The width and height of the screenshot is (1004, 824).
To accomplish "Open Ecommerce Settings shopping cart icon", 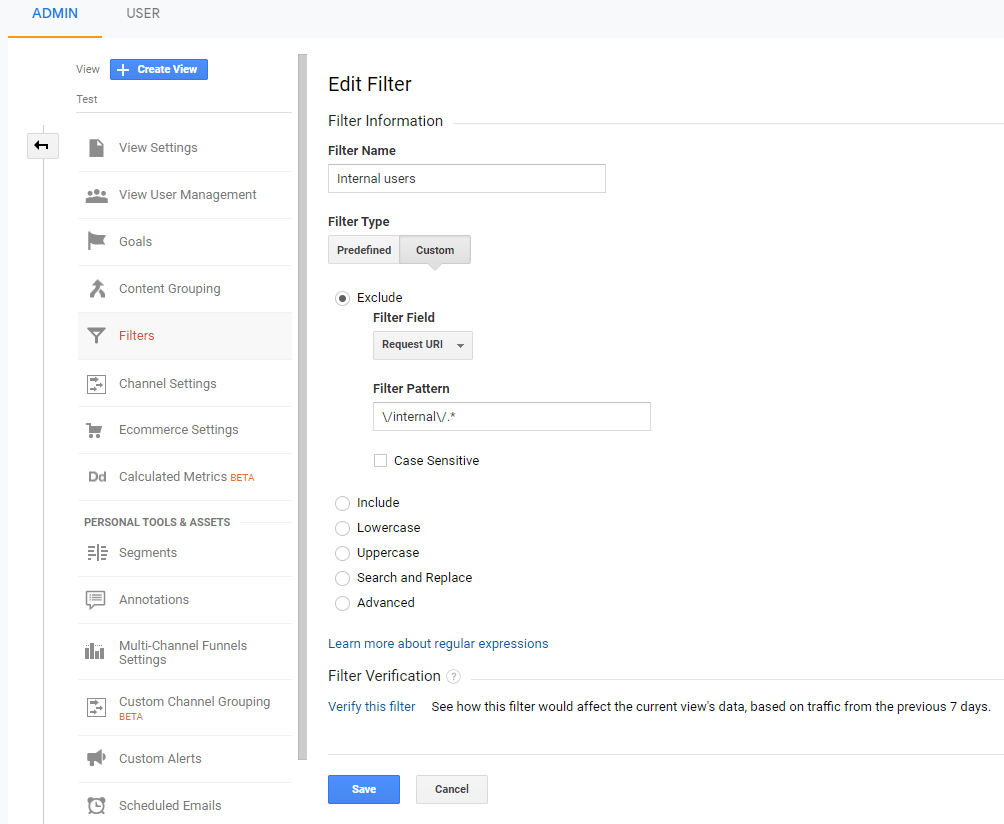I will pos(96,430).
